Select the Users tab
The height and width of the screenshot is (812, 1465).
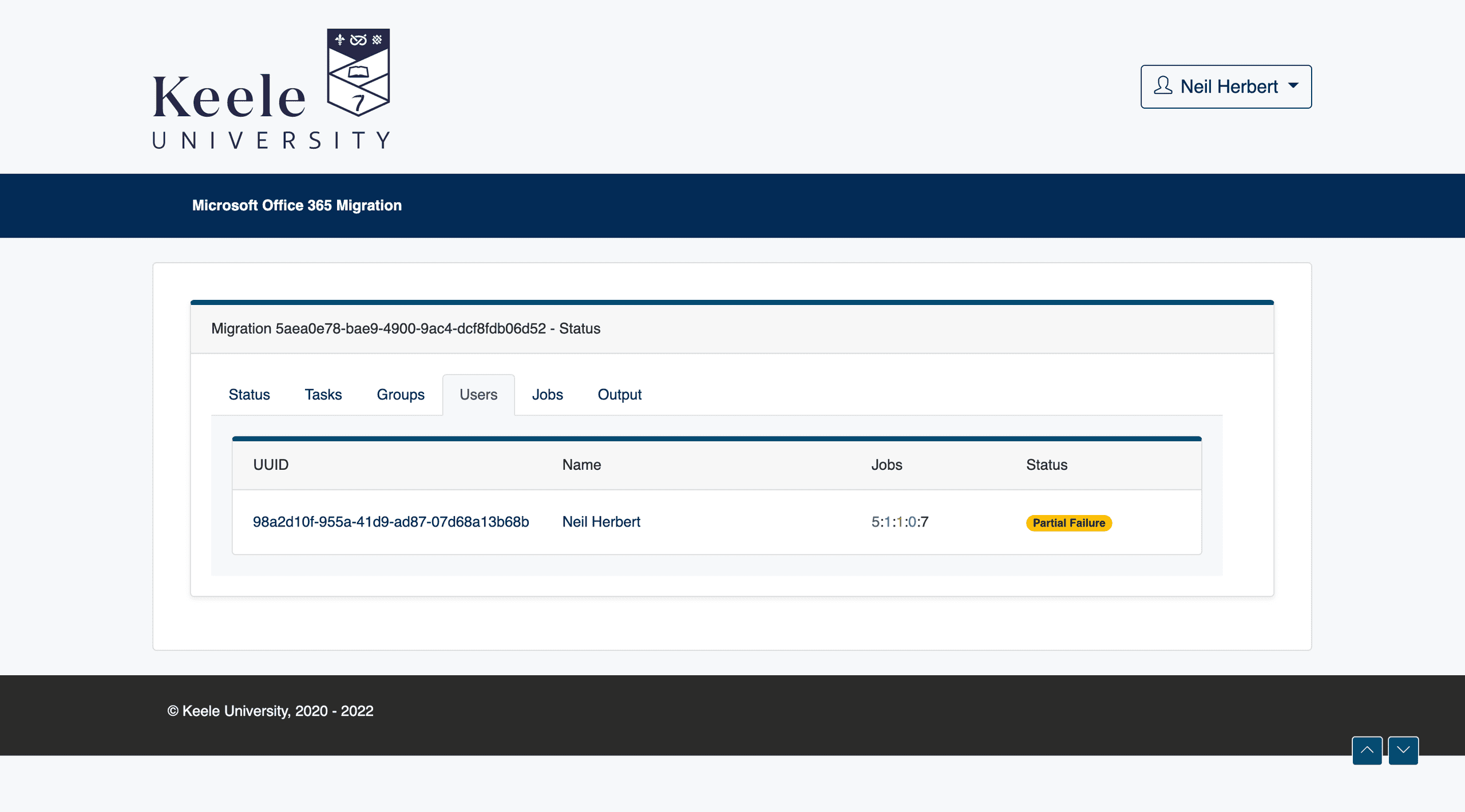(x=478, y=394)
